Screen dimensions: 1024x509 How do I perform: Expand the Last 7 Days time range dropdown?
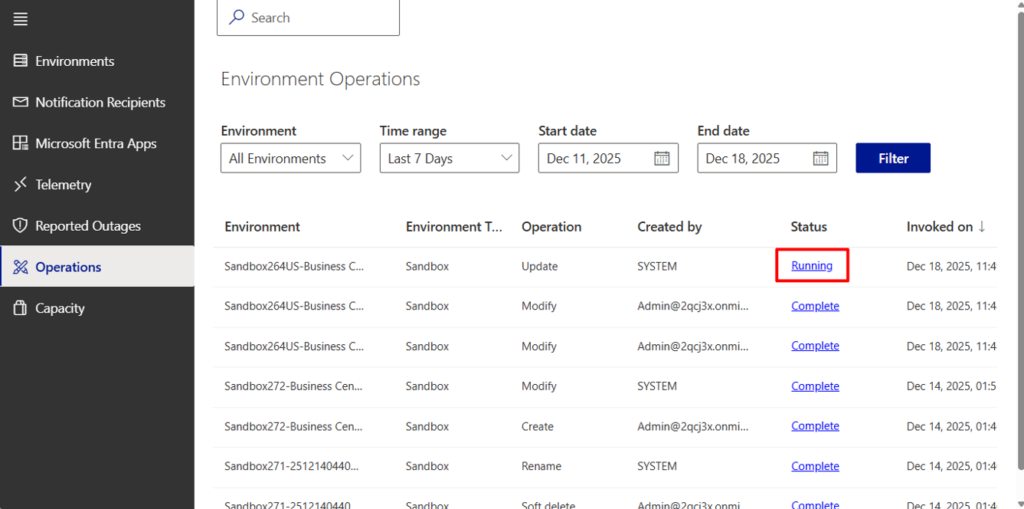click(449, 158)
